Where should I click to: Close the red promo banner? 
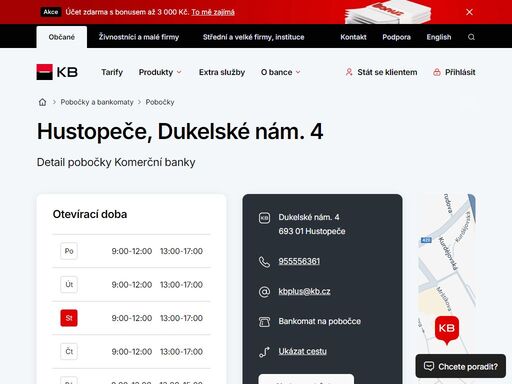click(469, 12)
